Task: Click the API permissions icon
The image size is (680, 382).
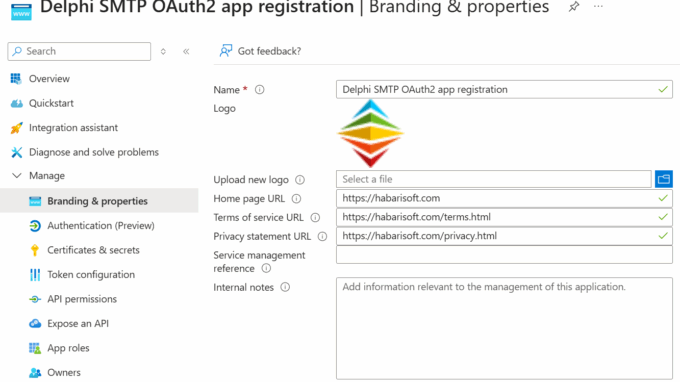Action: tap(35, 299)
